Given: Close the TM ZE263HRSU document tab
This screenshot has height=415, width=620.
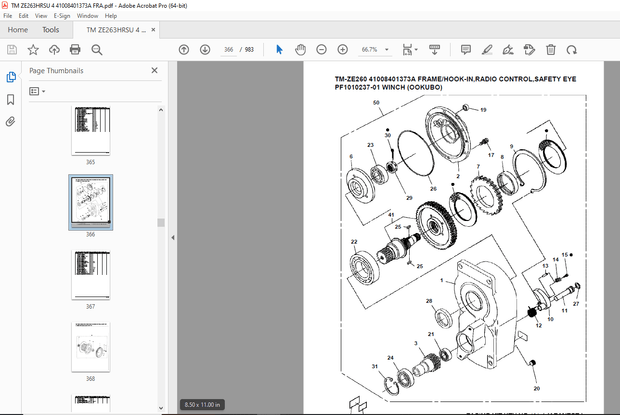Looking at the screenshot, I should (153, 30).
